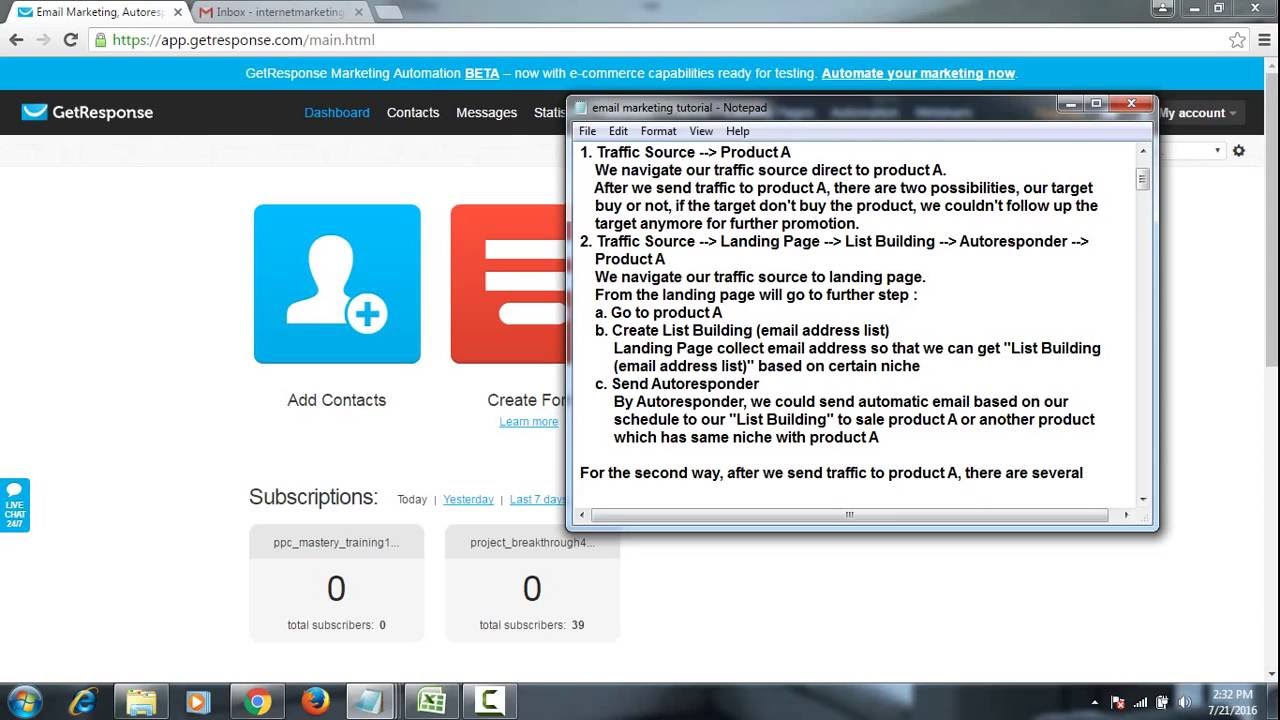
Task: Open Notepad Edit menu
Action: [x=618, y=131]
